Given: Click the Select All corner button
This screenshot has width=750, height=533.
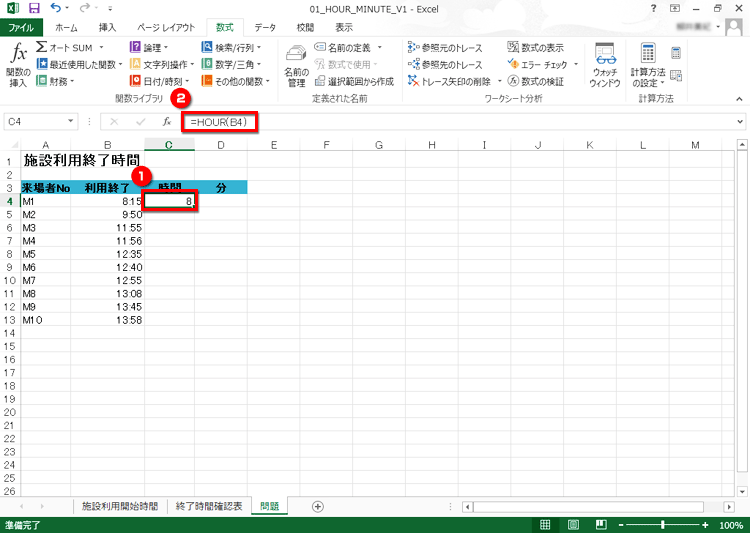Looking at the screenshot, I should (14, 144).
